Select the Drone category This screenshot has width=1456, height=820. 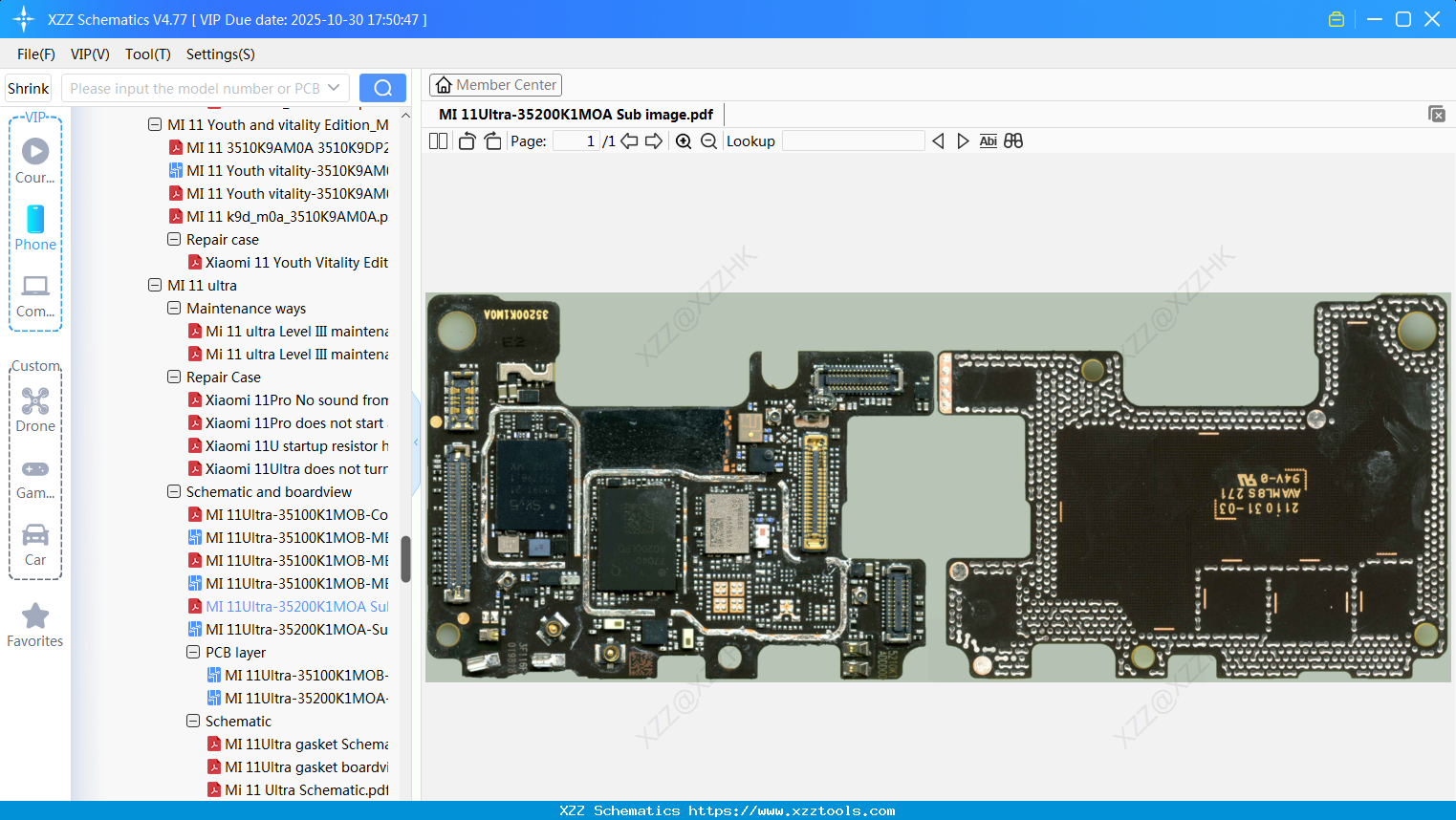[x=34, y=409]
